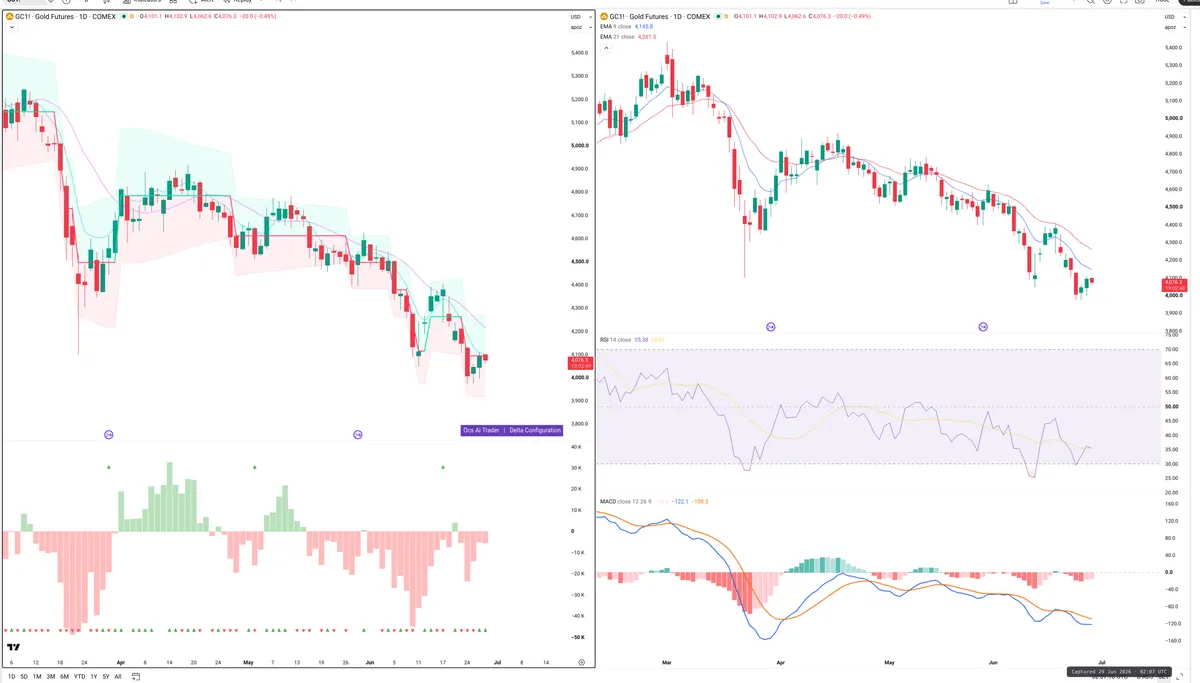Screen dimensions: 1200x683
Task: Select the EMA 21 close legend
Action: [x=616, y=36]
